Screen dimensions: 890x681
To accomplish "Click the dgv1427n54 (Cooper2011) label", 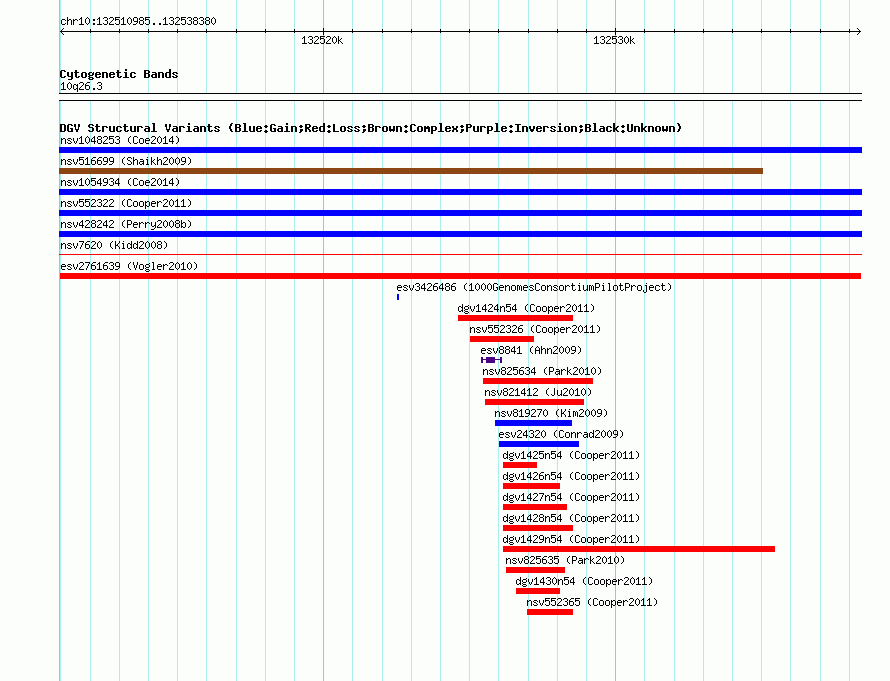I will click(x=571, y=497).
